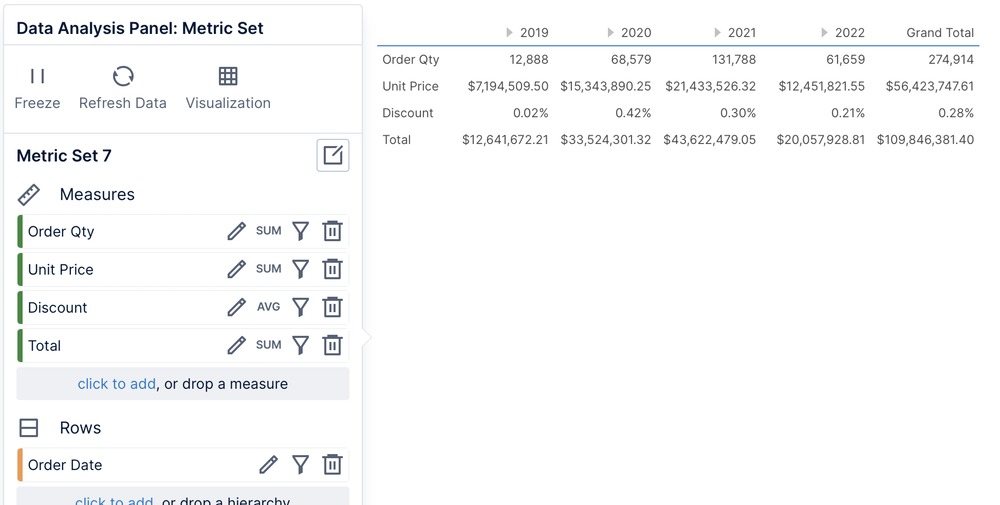Image resolution: width=1000 pixels, height=505 pixels.
Task: Click the Total row label in table
Action: [397, 140]
